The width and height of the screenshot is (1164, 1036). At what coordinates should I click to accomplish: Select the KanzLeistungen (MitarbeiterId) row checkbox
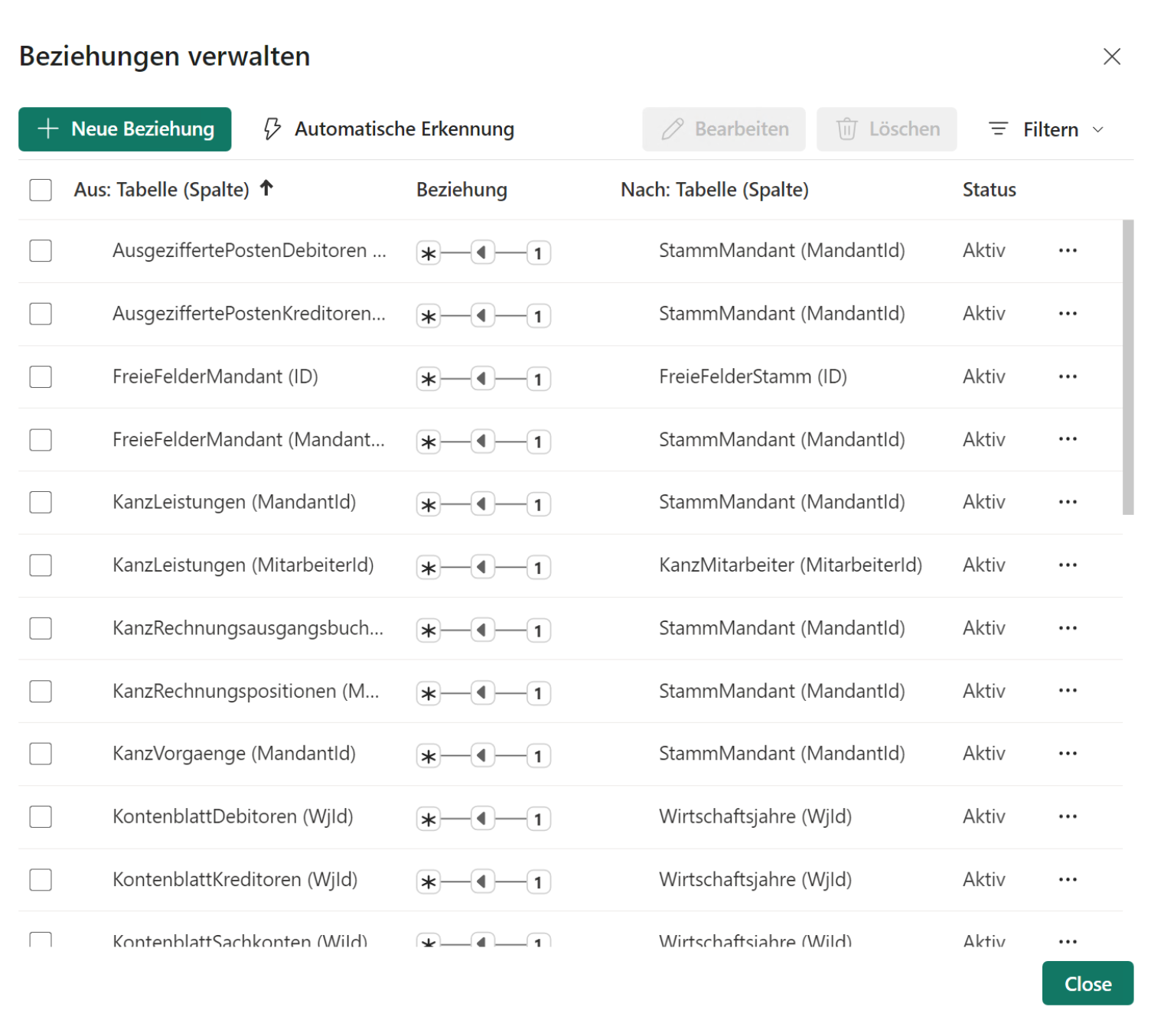click(x=41, y=565)
